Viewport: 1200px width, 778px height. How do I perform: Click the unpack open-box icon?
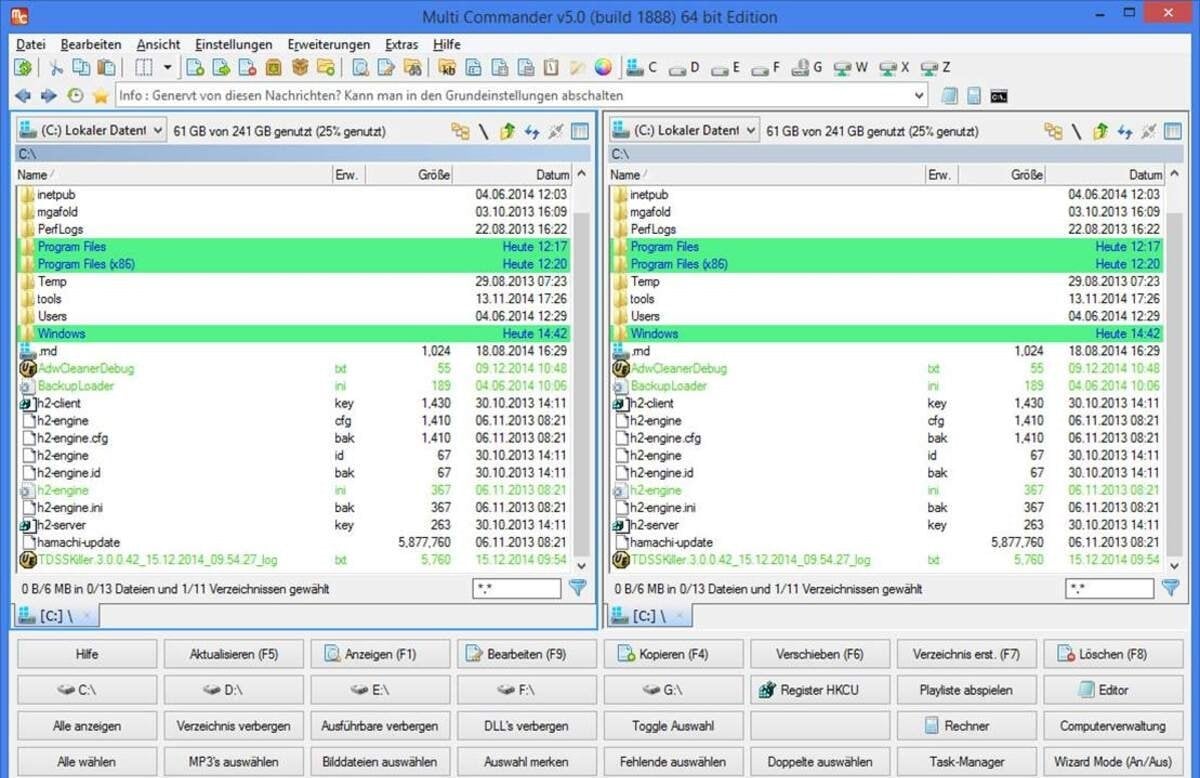[x=299, y=68]
